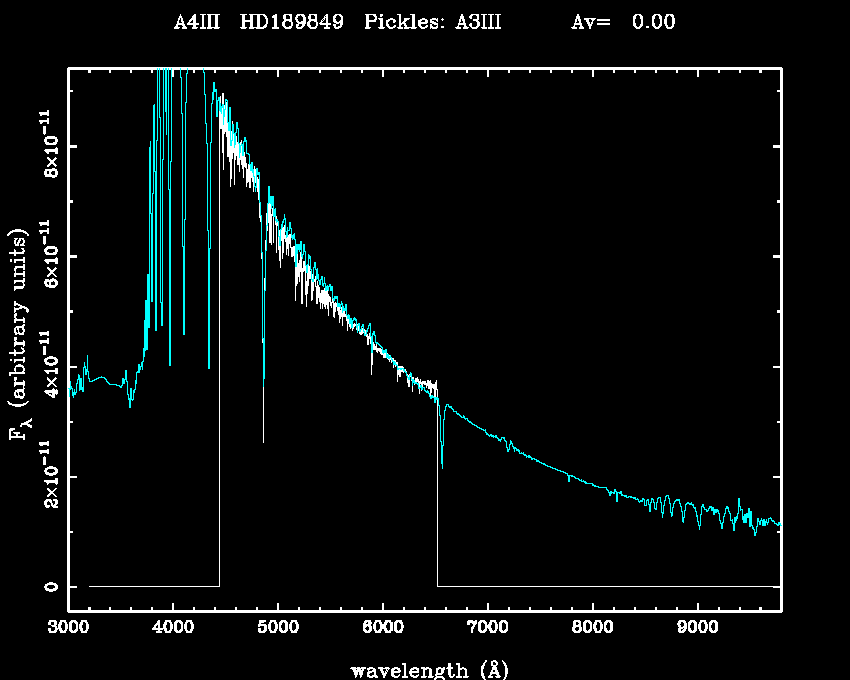Viewport: 850px width, 680px height.
Task: Click the 8000 tick label on x-axis
Action: coord(593,628)
